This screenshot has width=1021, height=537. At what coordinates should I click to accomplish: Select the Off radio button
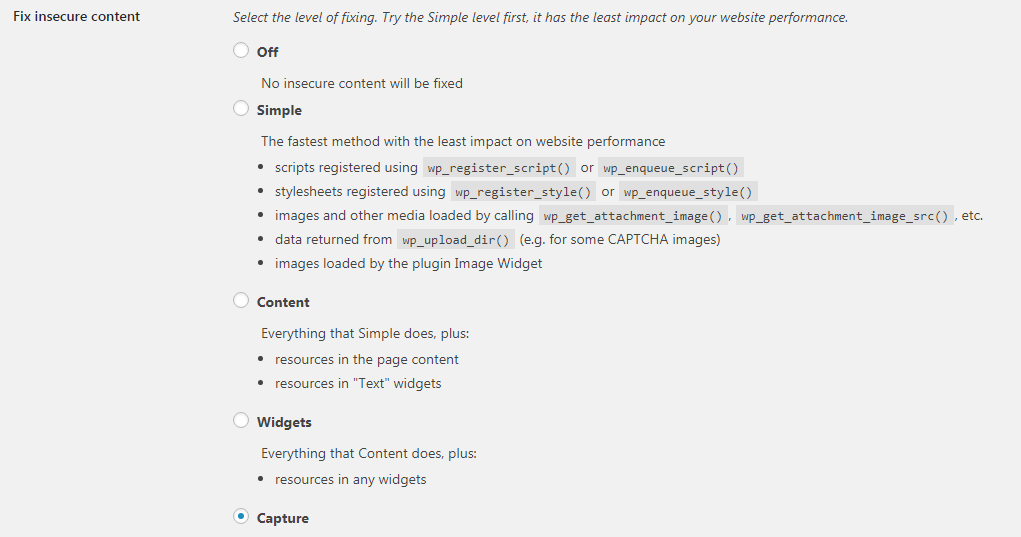(x=241, y=51)
